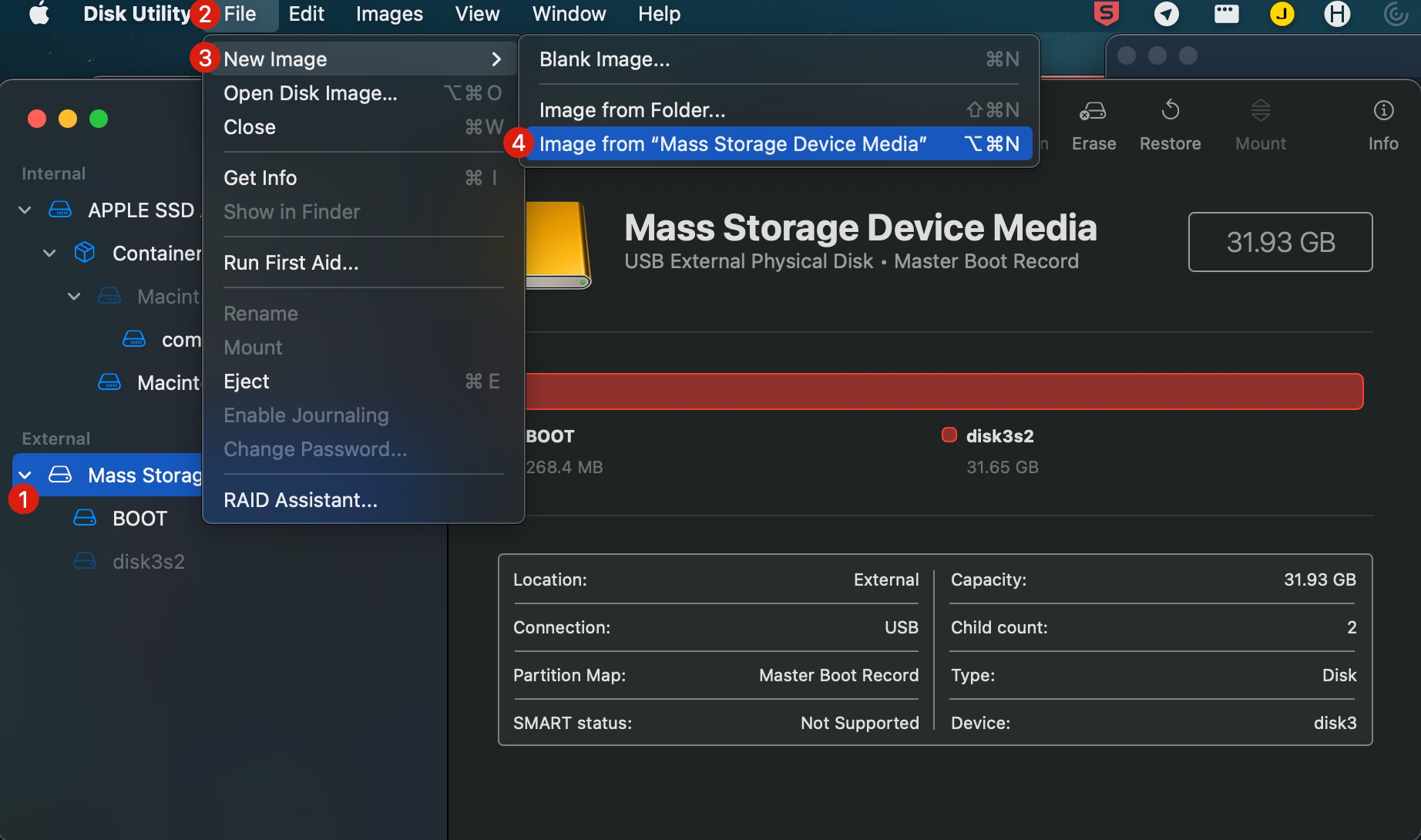Image resolution: width=1421 pixels, height=840 pixels.
Task: Select Image from "Mass Storage Device Media"
Action: (779, 144)
